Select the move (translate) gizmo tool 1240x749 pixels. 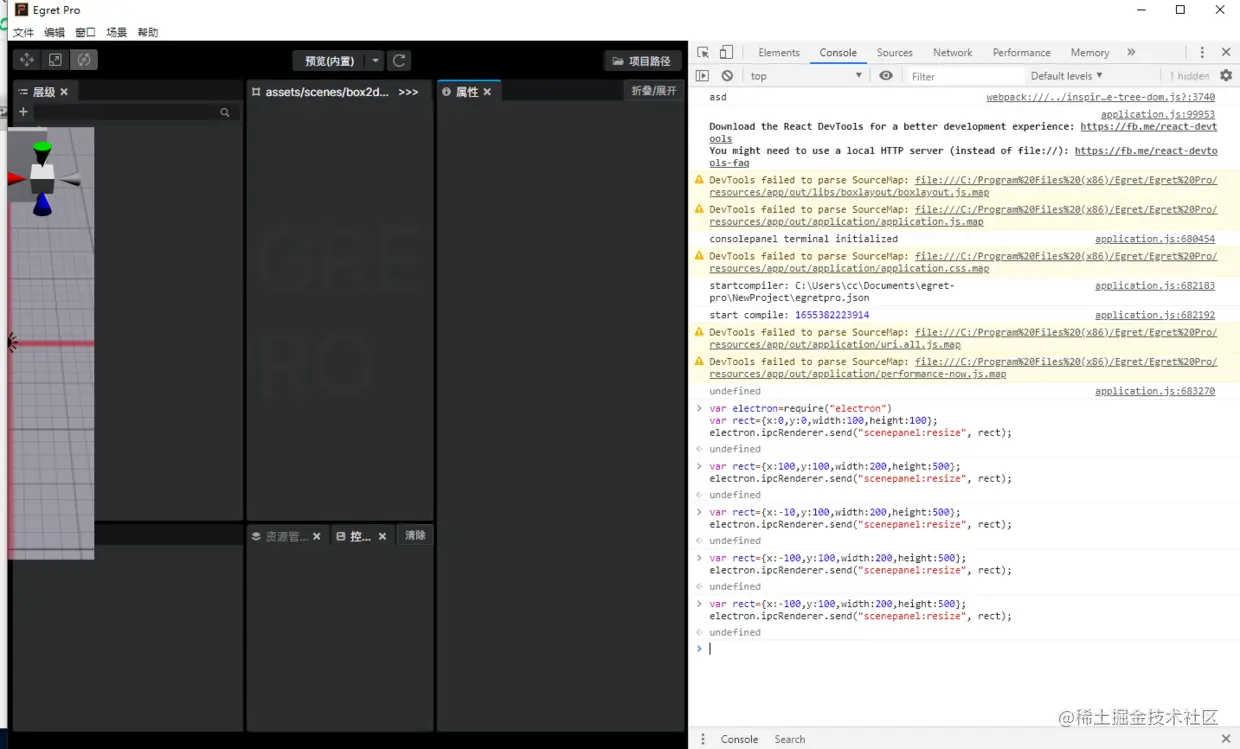pyautogui.click(x=27, y=60)
